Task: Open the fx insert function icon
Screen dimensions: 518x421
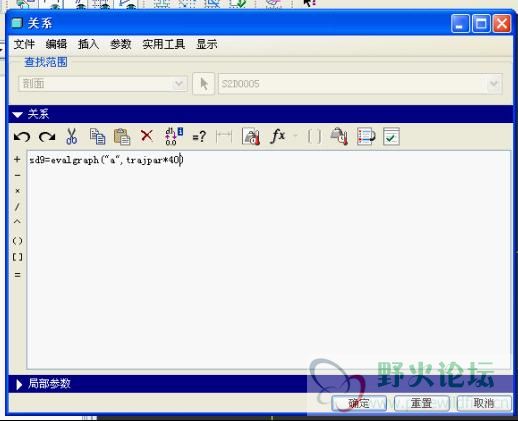Action: [x=278, y=136]
